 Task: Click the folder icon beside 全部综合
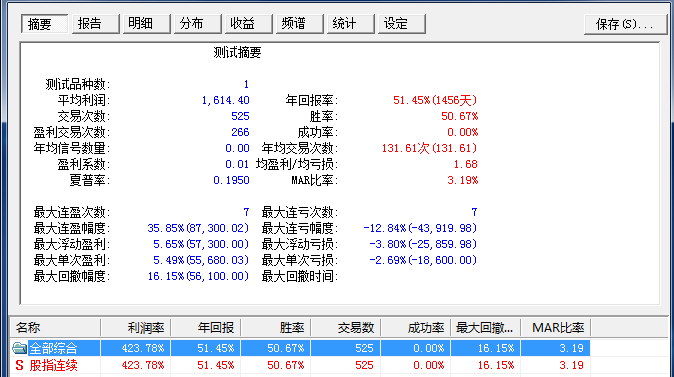(19, 348)
